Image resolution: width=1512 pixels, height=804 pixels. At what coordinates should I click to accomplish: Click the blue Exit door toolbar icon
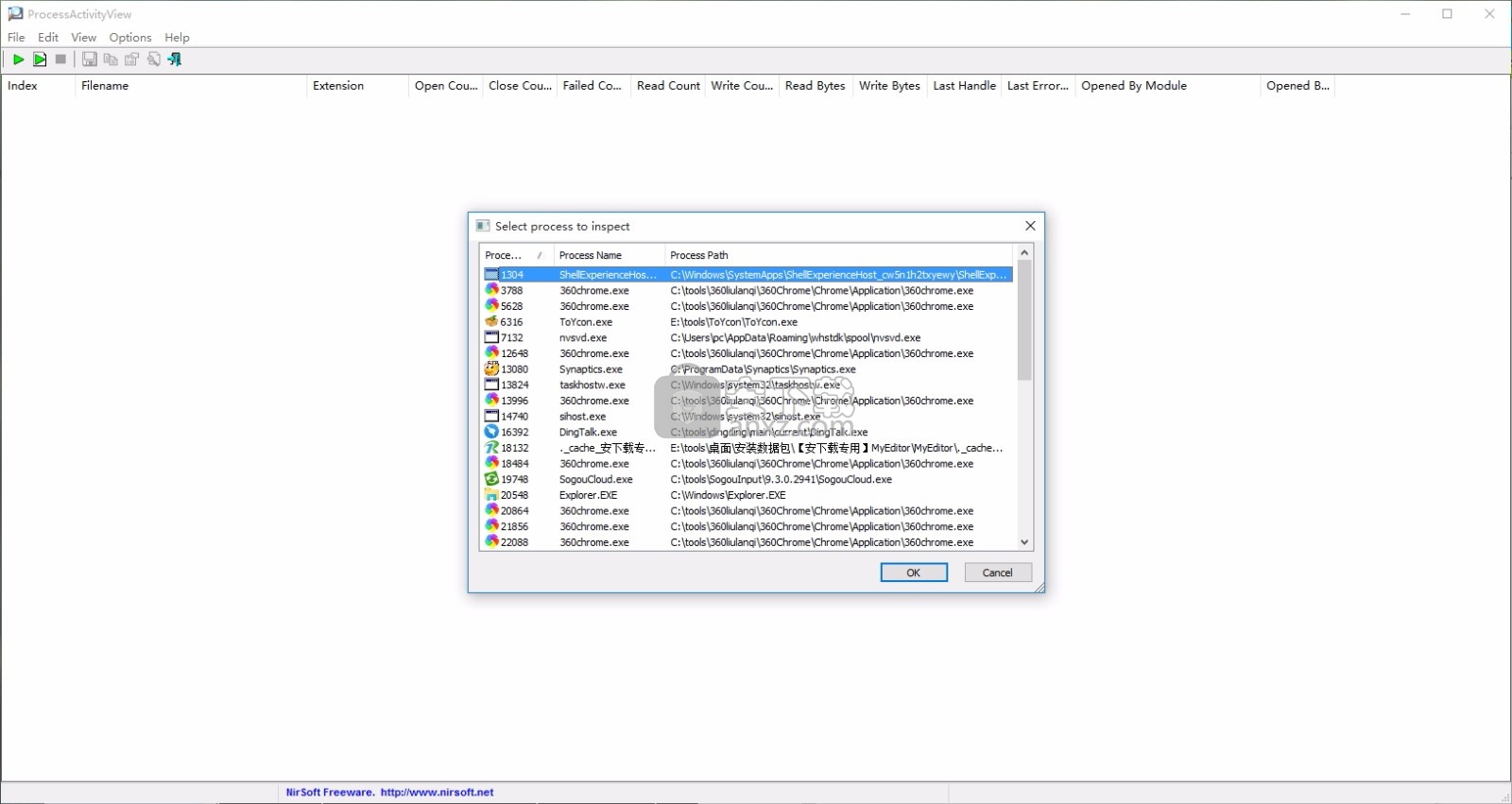[175, 60]
